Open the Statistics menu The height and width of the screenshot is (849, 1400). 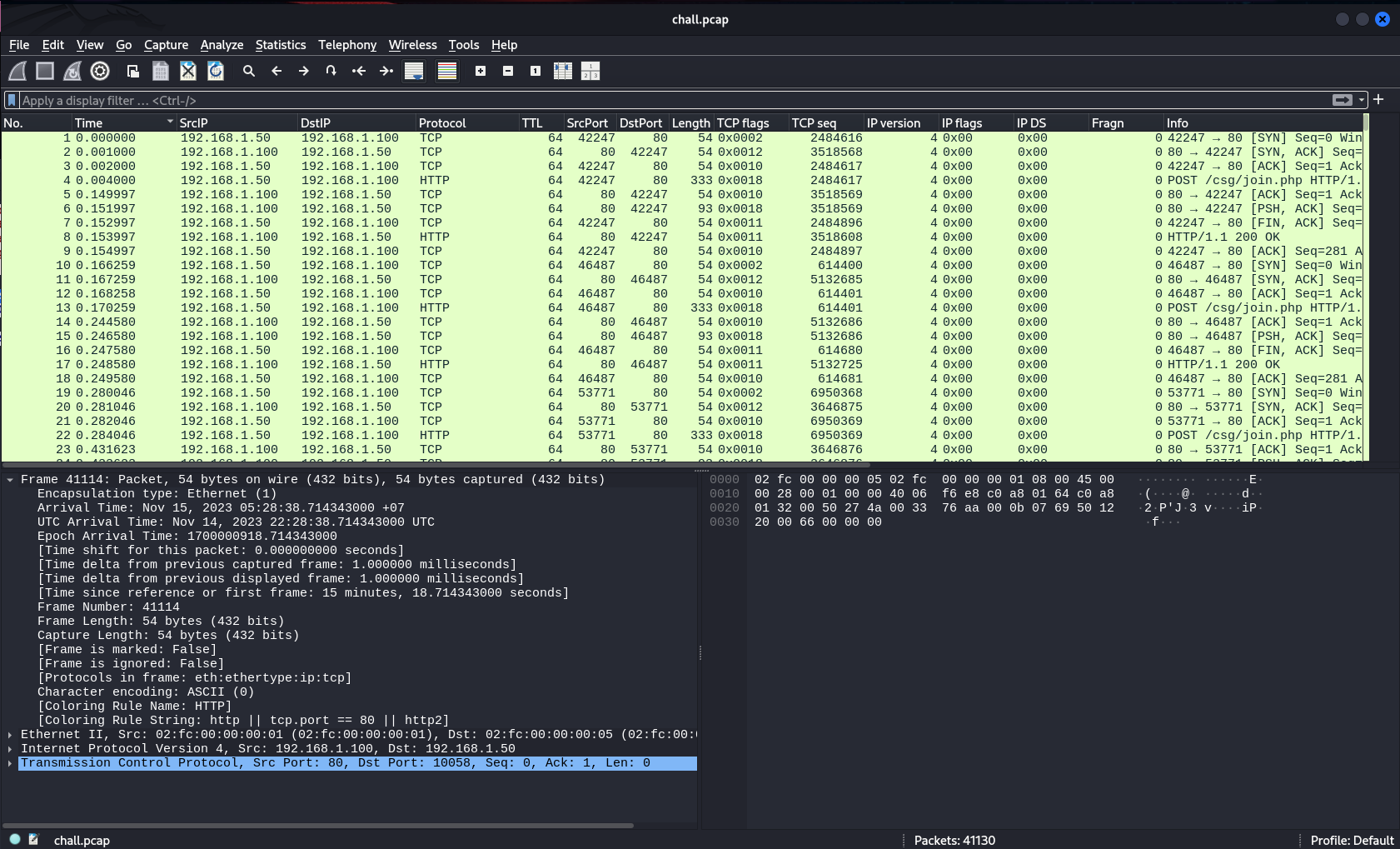click(281, 45)
